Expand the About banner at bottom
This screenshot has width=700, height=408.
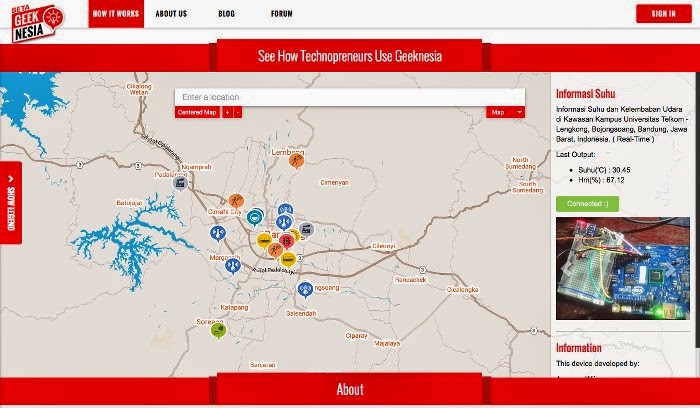[x=350, y=389]
